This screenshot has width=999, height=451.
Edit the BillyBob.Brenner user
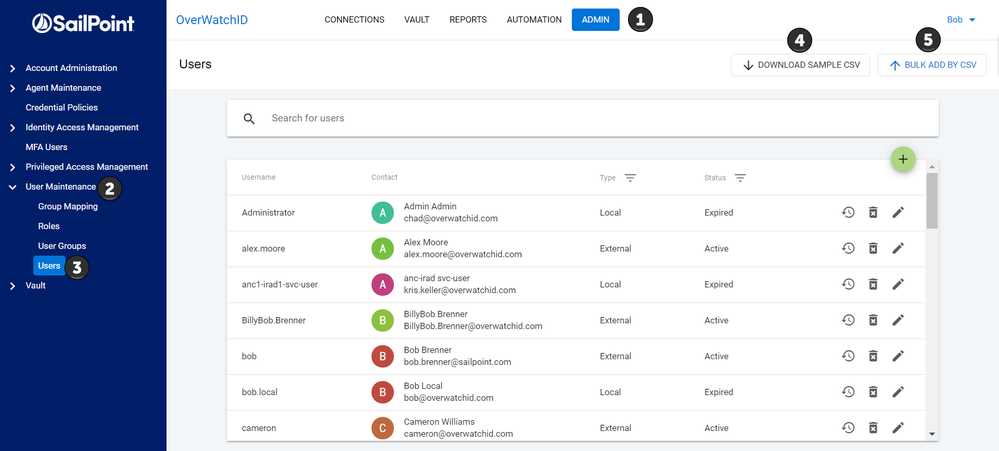(x=898, y=321)
